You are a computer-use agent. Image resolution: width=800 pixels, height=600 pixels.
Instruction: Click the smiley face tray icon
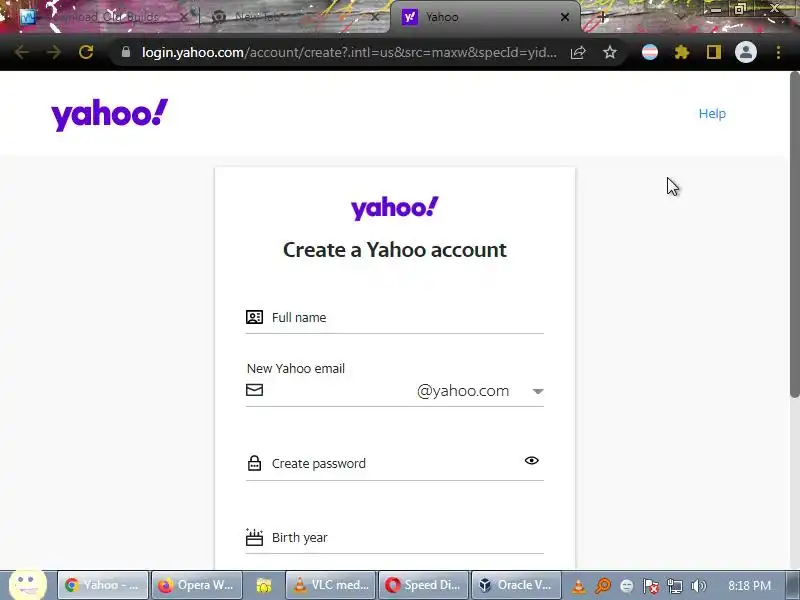coord(627,586)
